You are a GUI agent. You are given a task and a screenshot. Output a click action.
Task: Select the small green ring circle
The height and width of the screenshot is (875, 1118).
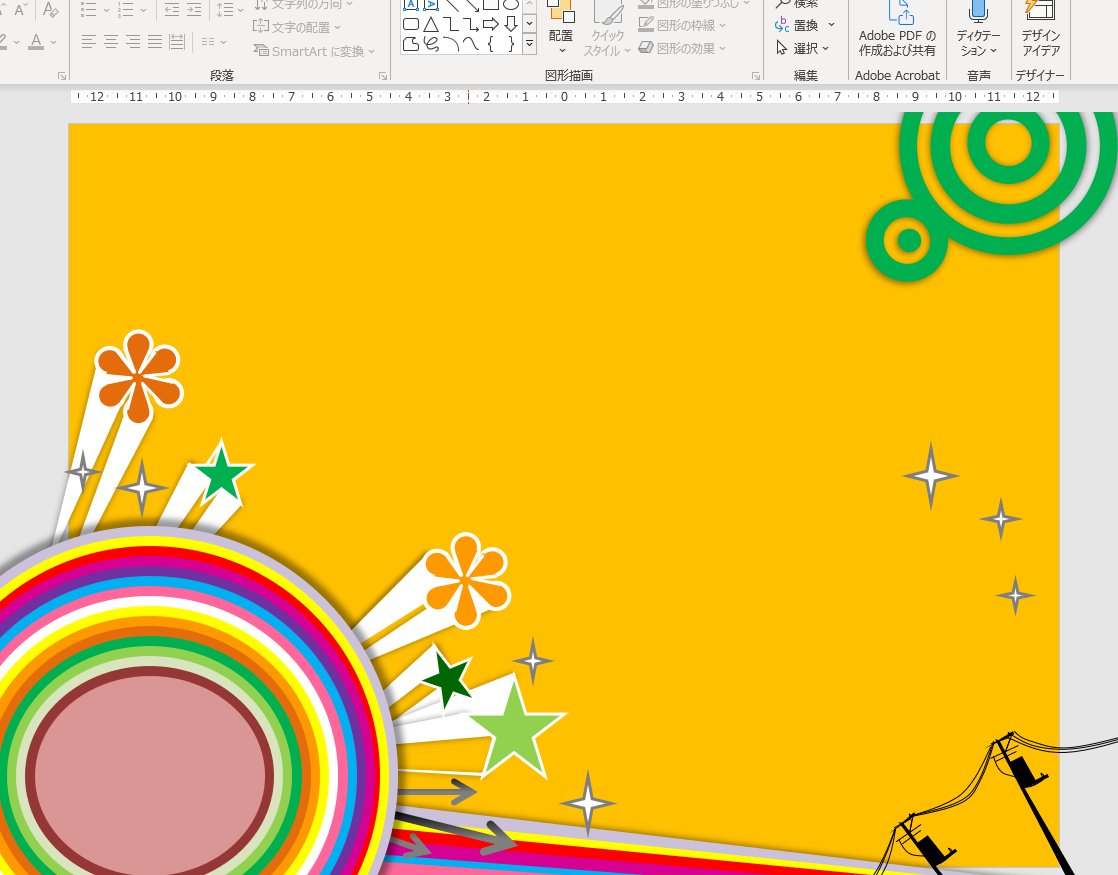tap(908, 240)
